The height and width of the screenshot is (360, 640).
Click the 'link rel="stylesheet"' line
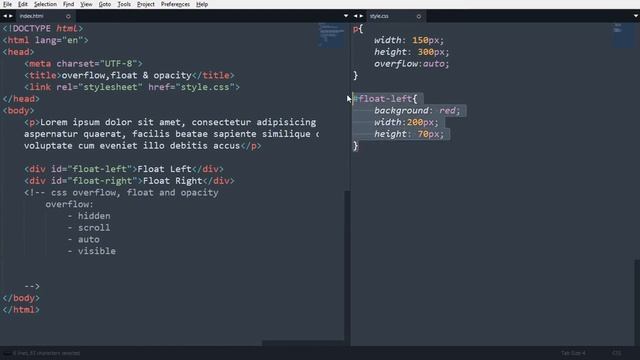[x=132, y=87]
